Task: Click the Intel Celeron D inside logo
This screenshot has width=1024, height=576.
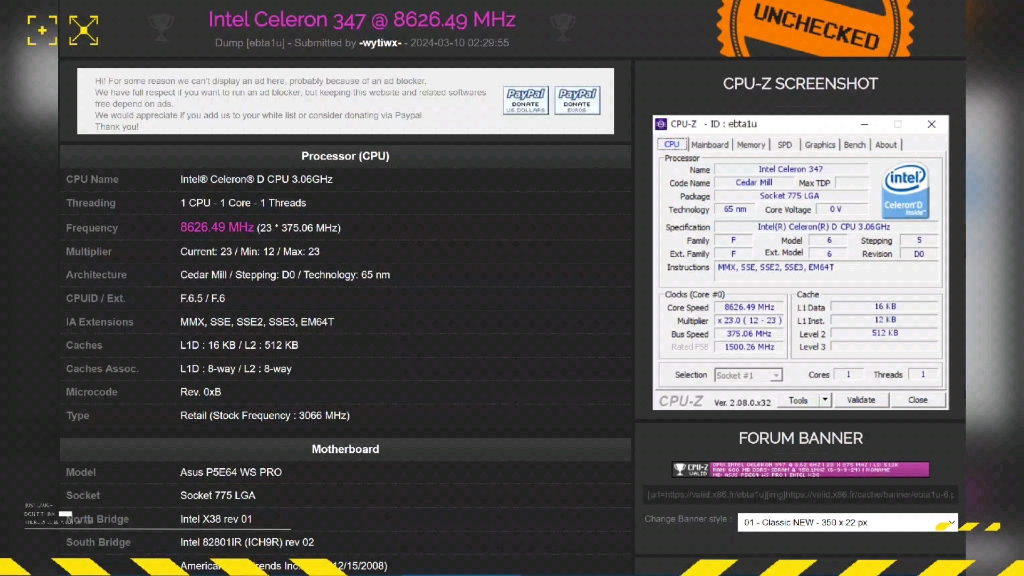Action: click(x=904, y=191)
